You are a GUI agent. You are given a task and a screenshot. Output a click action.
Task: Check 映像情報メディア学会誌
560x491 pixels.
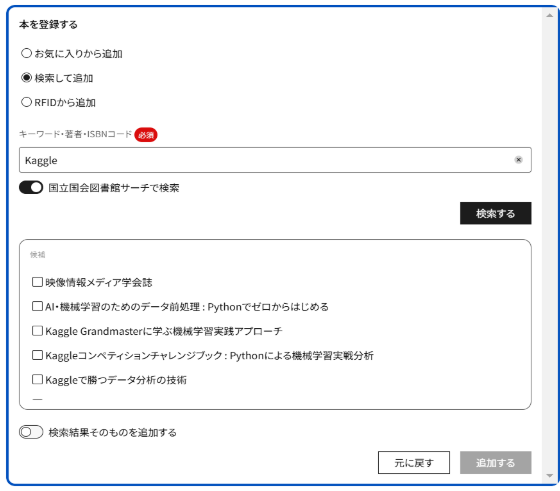coord(38,282)
